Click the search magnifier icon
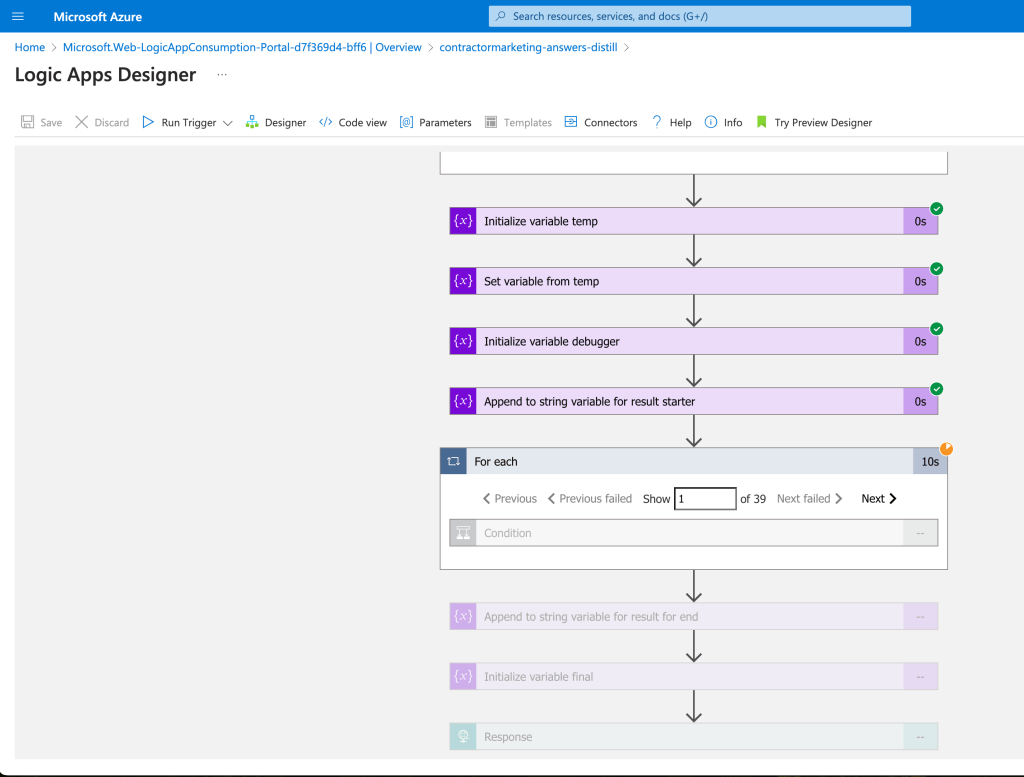Screen dimensions: 1024x777 click(x=501, y=16)
